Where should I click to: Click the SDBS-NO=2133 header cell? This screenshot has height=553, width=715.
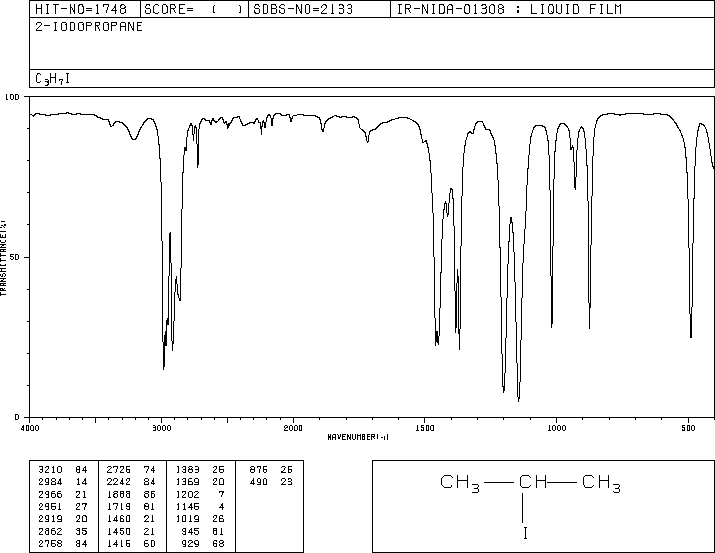click(x=319, y=9)
